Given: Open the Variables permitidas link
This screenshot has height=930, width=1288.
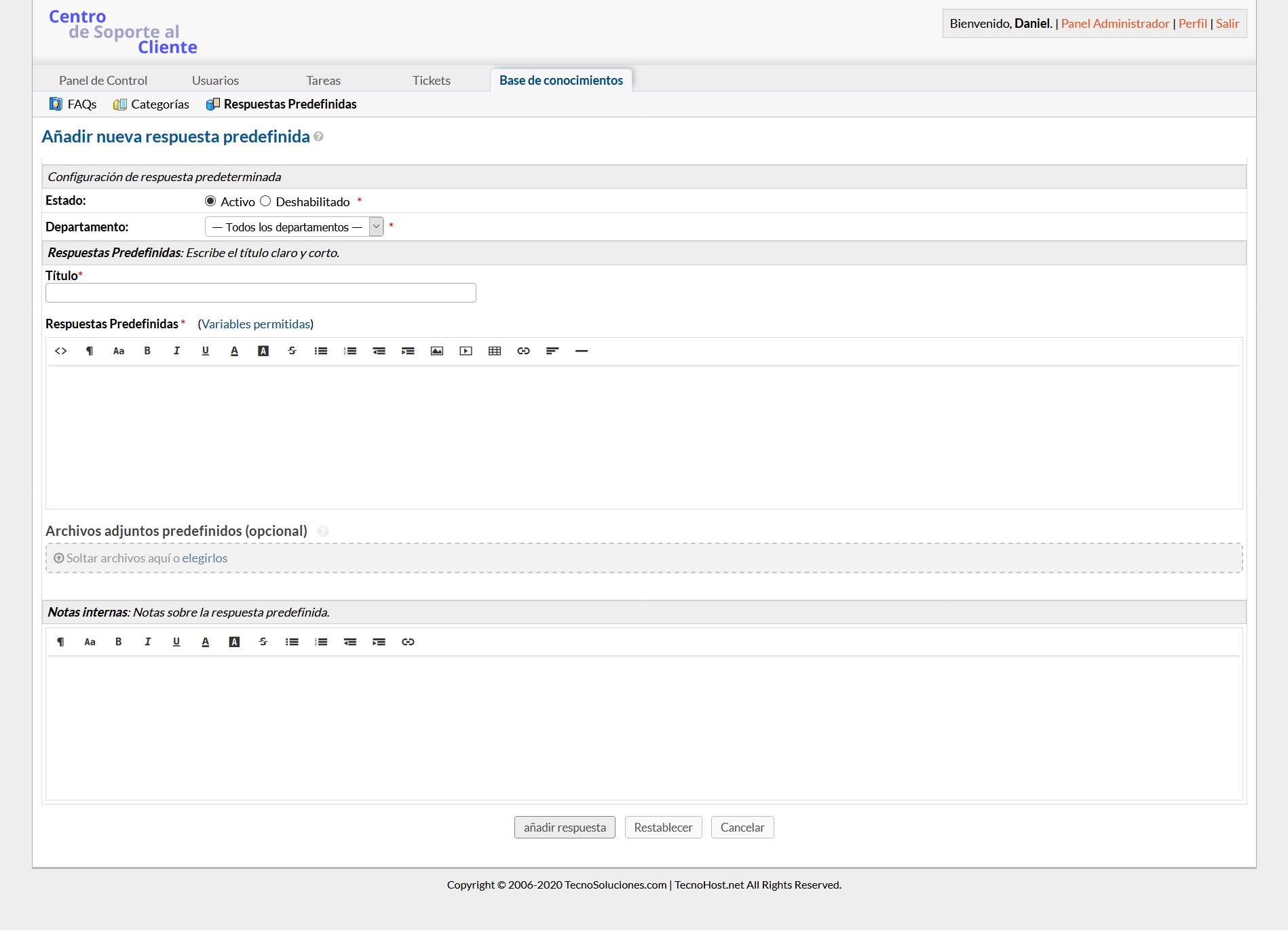Looking at the screenshot, I should (x=256, y=324).
